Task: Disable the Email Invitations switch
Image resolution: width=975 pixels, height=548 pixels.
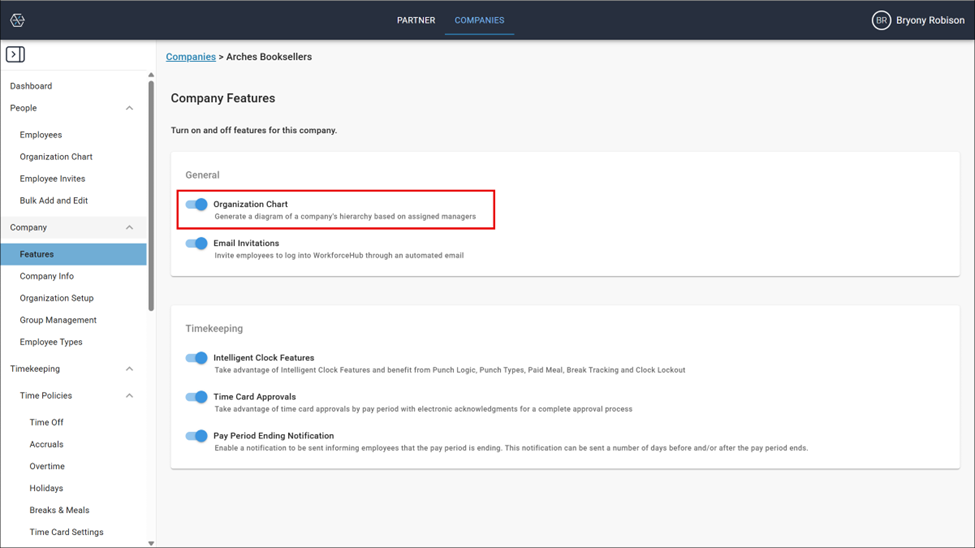Action: click(x=196, y=244)
